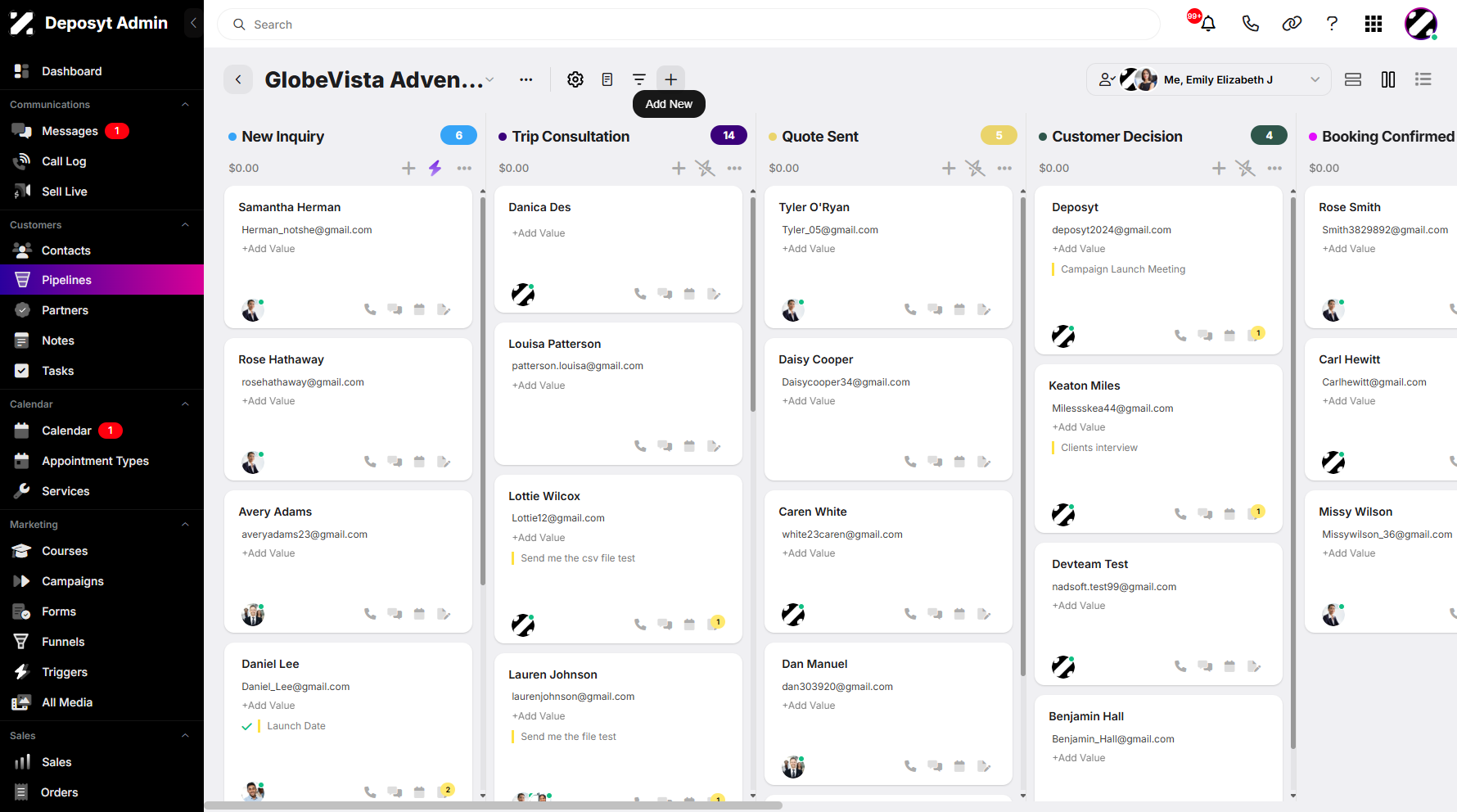This screenshot has width=1457, height=812.
Task: Open message icon on Danica Des card
Action: [665, 294]
